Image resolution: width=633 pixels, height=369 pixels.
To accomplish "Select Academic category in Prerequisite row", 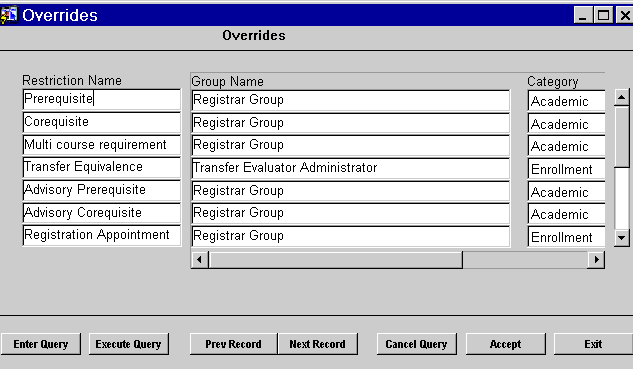I will click(566, 101).
